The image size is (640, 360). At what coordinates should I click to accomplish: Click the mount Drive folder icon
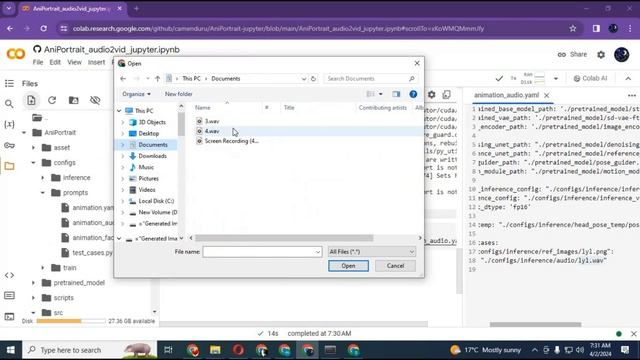(73, 100)
